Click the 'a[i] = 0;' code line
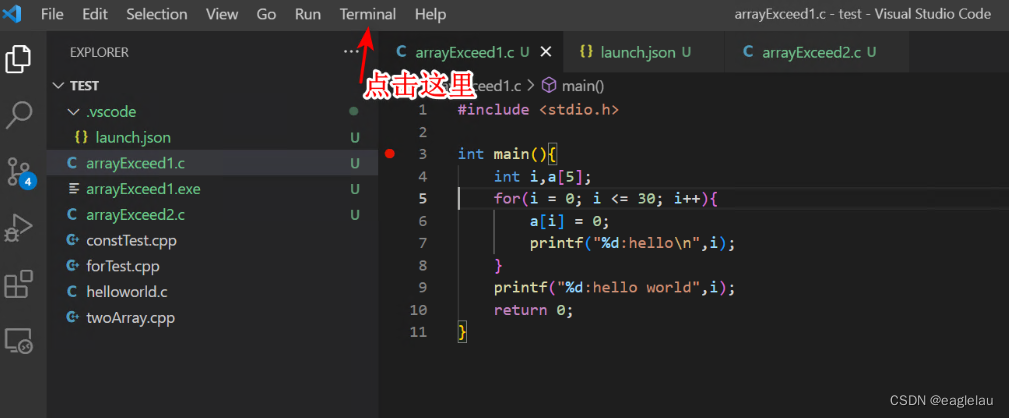Image resolution: width=1009 pixels, height=418 pixels. click(569, 221)
